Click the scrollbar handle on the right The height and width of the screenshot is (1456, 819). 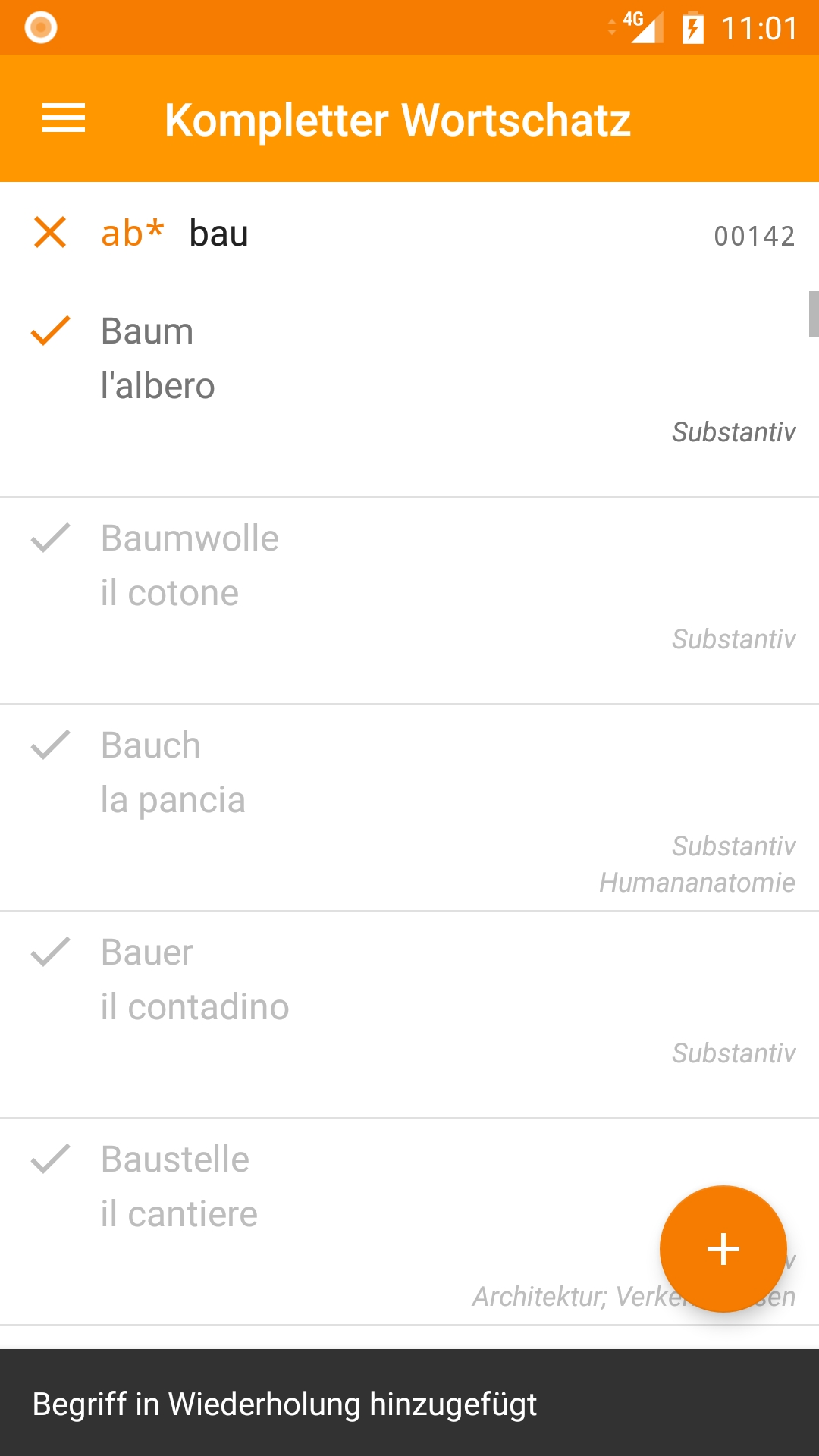coord(813,314)
